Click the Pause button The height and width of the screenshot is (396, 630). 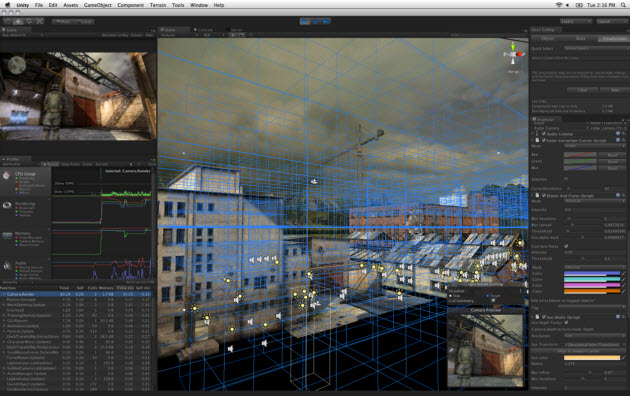click(x=315, y=21)
